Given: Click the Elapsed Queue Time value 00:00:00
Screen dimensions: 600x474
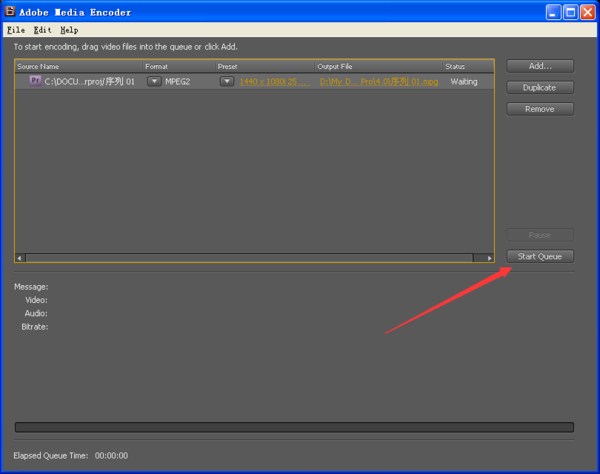Looking at the screenshot, I should [111, 456].
